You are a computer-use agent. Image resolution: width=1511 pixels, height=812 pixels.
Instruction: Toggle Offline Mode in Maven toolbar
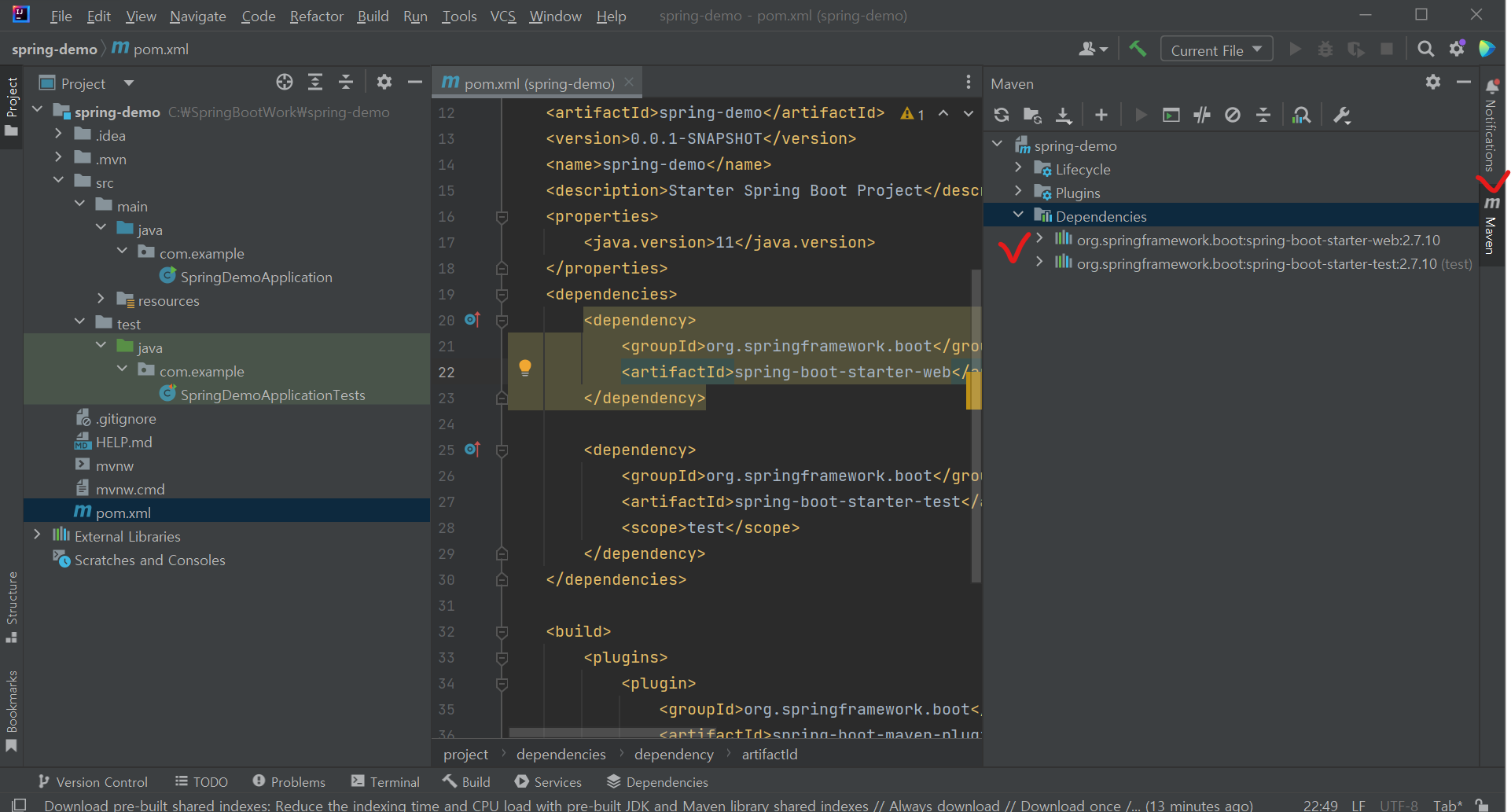click(x=1202, y=115)
